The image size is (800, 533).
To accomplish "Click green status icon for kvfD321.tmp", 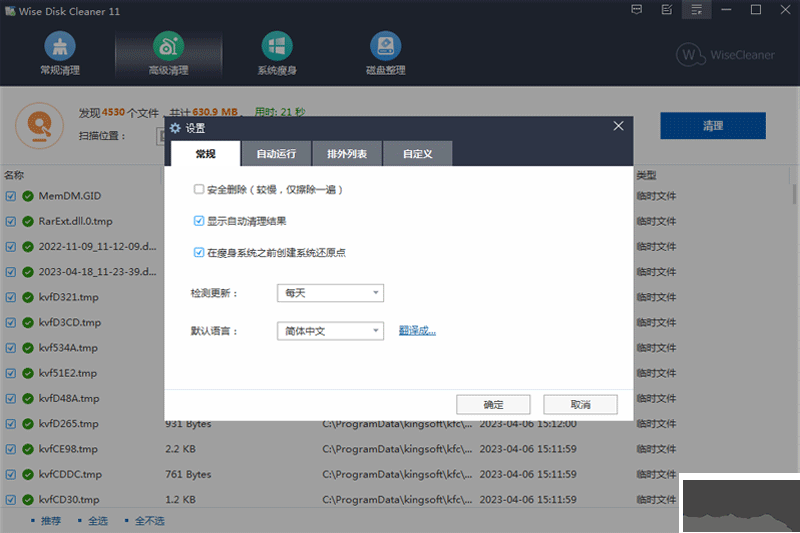I will click(x=28, y=297).
